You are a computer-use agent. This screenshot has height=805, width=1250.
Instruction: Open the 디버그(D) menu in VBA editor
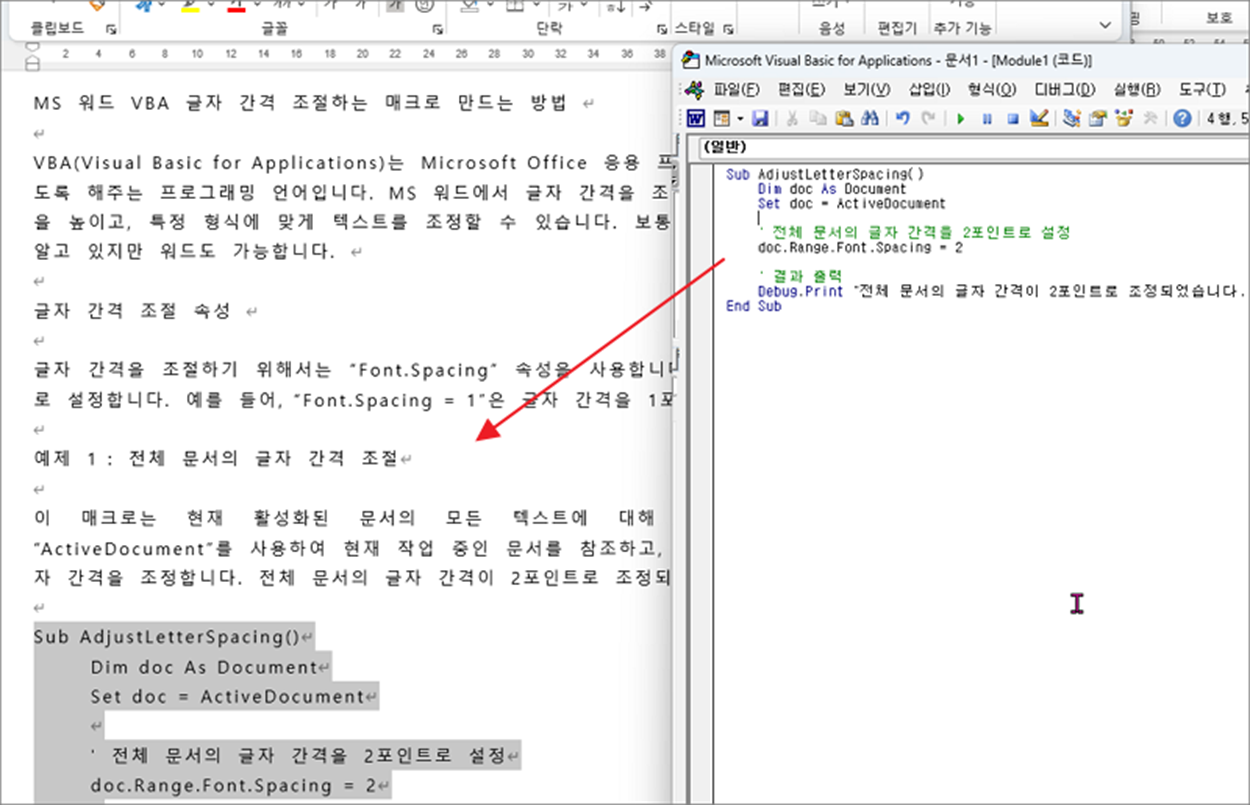pos(1064,90)
